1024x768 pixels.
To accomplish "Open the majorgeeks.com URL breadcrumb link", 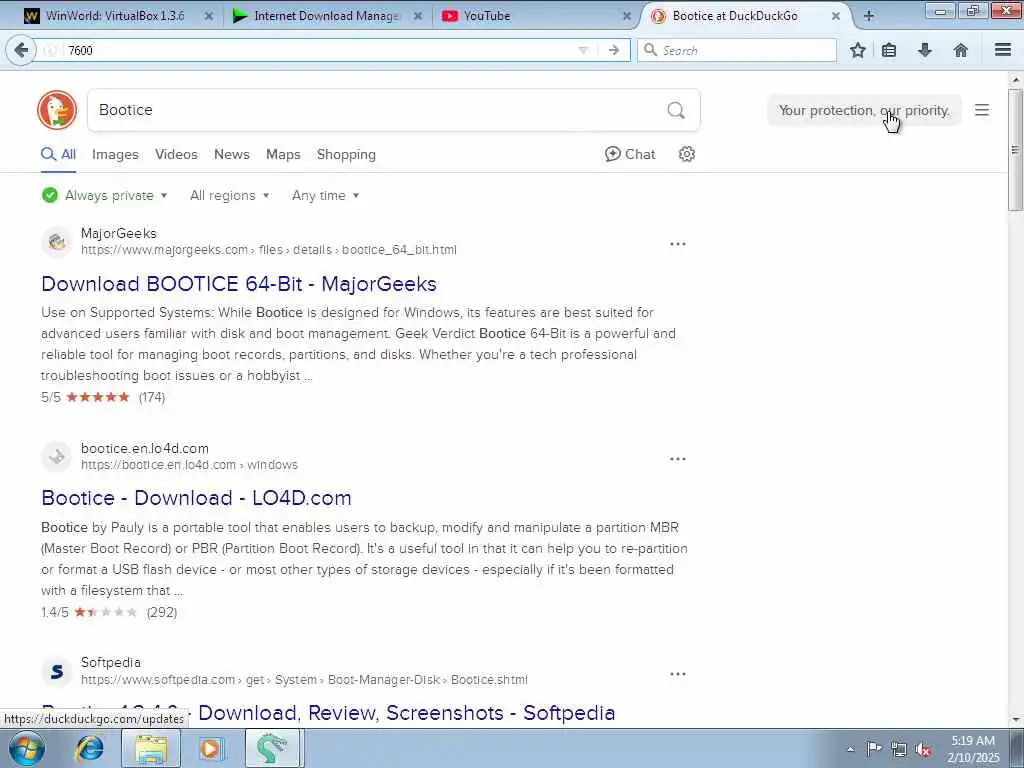I will point(268,249).
